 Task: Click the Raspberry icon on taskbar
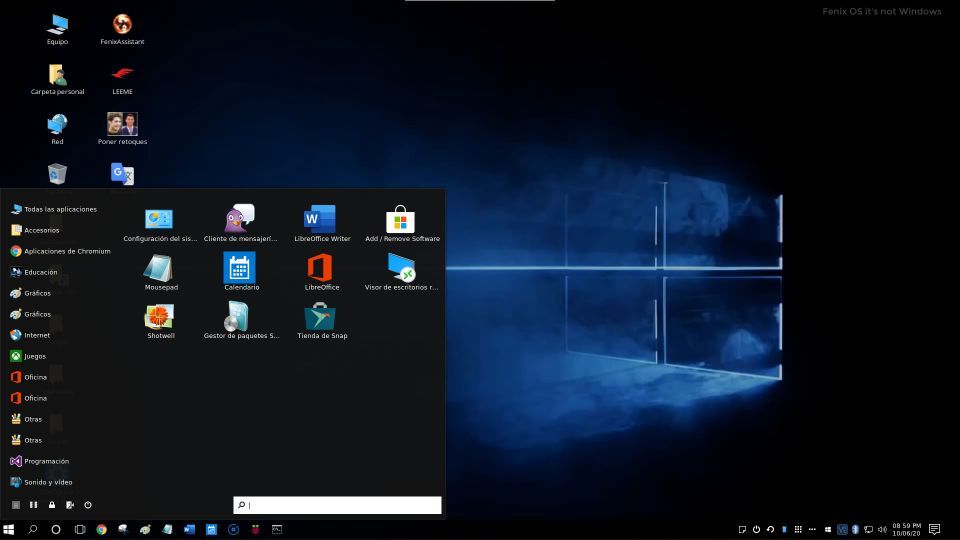pyautogui.click(x=255, y=530)
